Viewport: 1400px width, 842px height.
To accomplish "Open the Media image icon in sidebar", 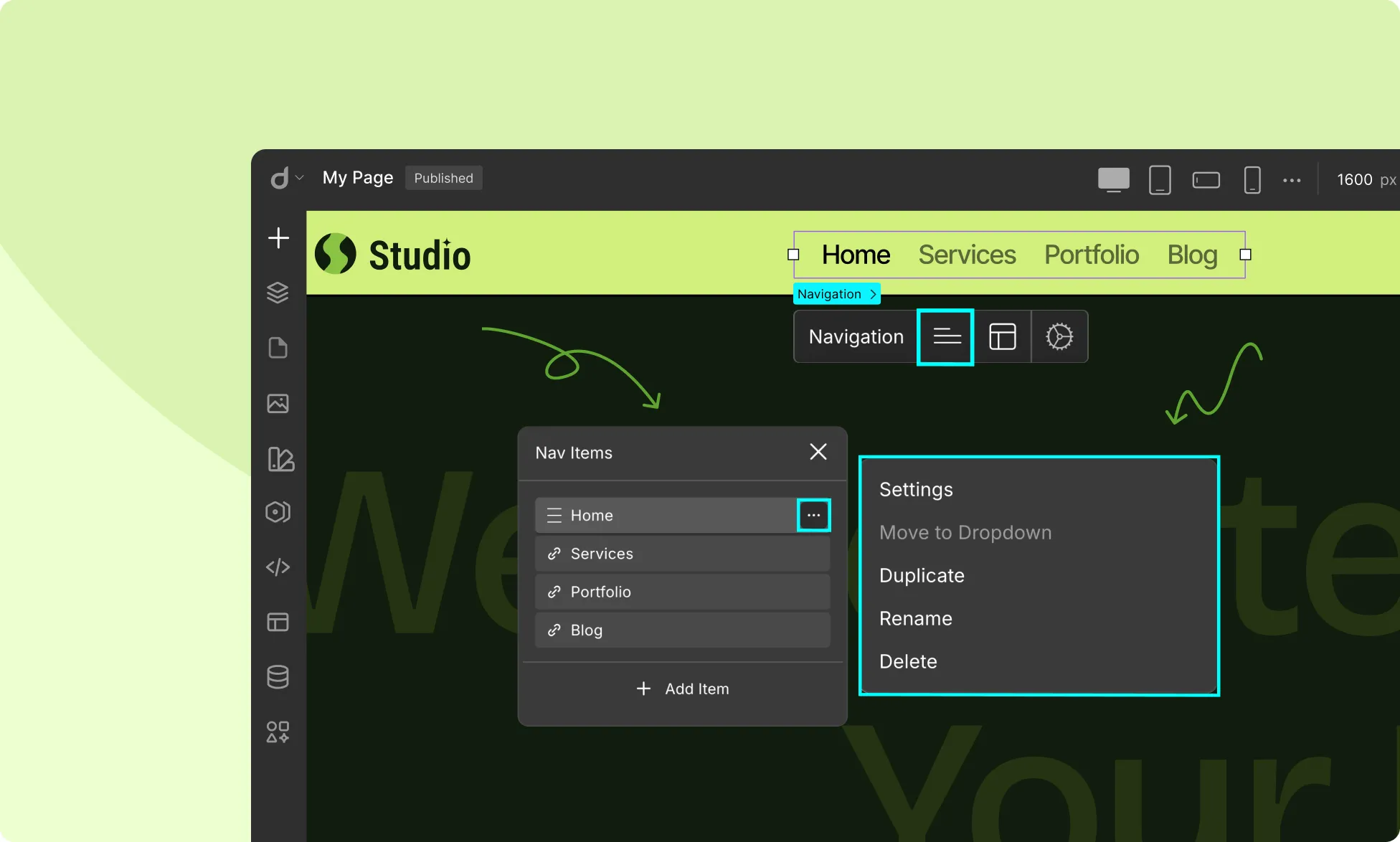I will pos(278,403).
